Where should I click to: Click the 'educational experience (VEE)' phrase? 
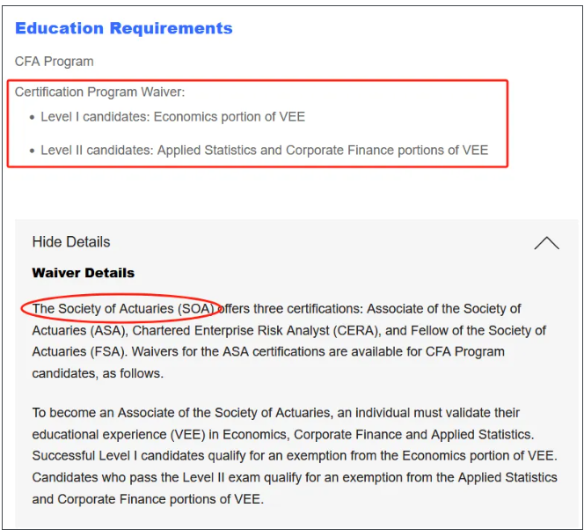[119, 435]
